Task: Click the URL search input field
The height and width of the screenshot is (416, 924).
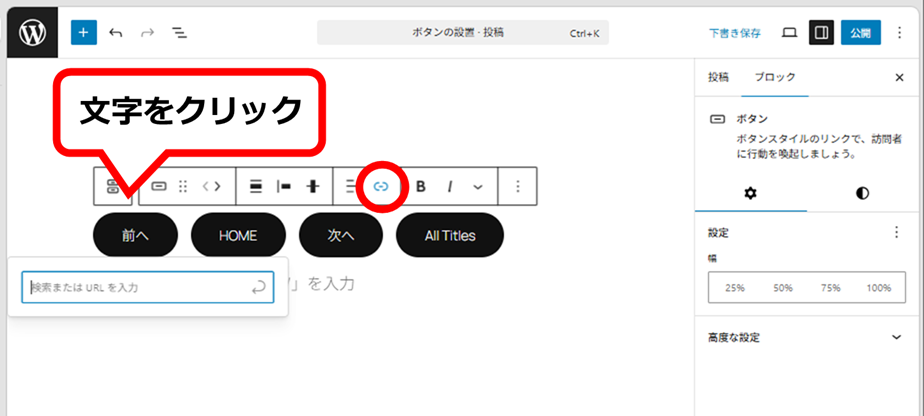Action: [138, 287]
